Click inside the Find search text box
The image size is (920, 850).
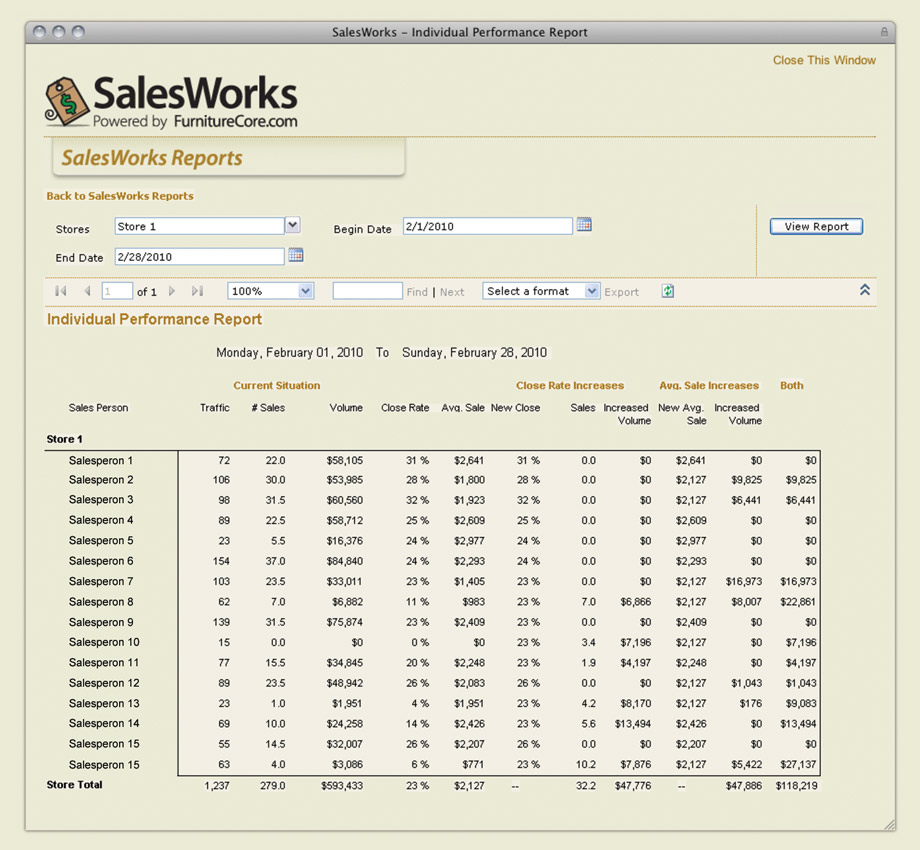pyautogui.click(x=369, y=291)
